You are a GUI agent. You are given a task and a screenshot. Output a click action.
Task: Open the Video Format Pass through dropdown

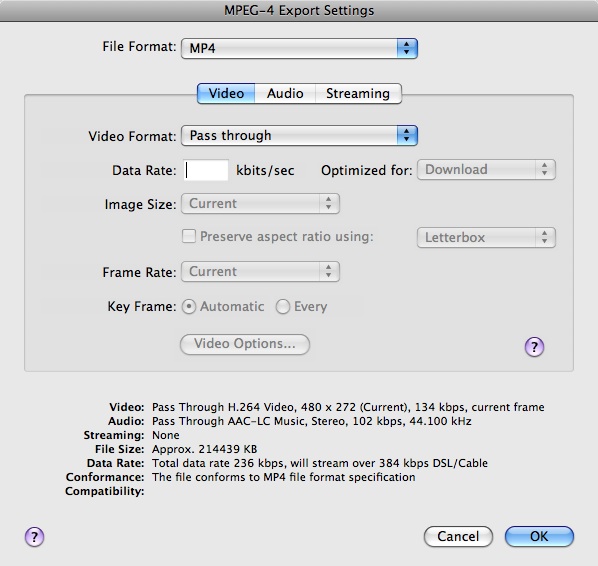[299, 135]
